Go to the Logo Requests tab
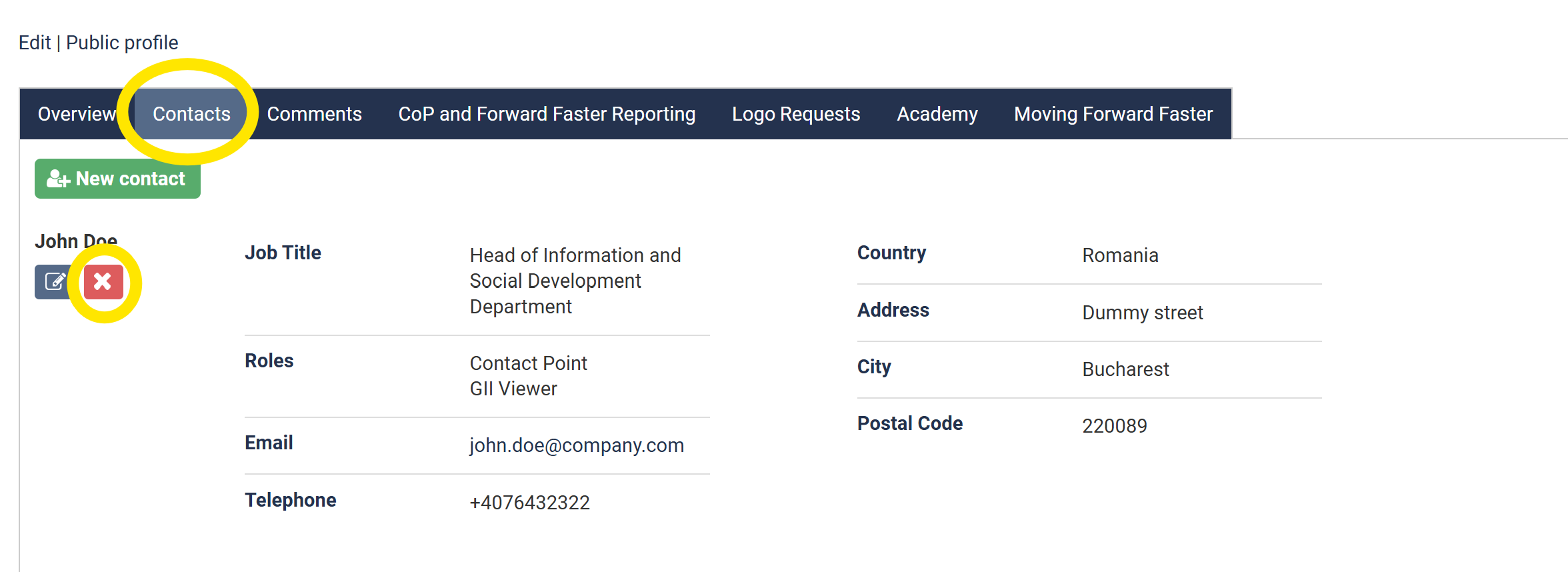This screenshot has width=1568, height=572. tap(795, 114)
